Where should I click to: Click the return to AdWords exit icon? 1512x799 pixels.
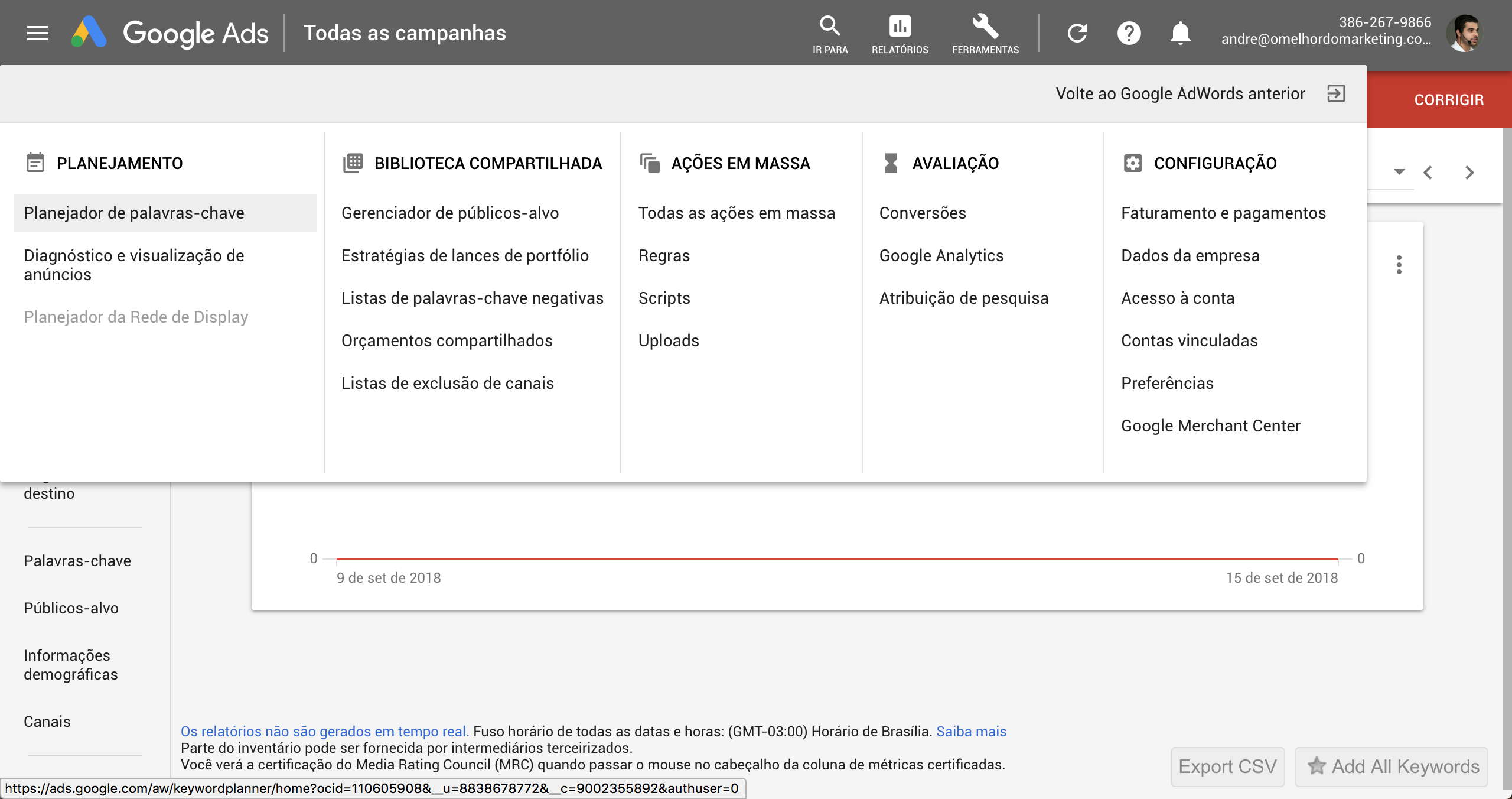tap(1336, 93)
